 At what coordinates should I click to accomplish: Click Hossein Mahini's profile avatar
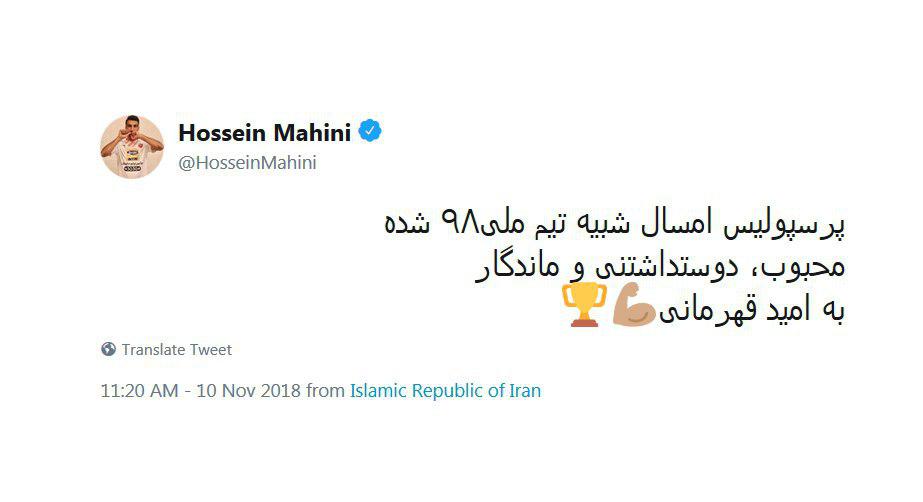(132, 147)
